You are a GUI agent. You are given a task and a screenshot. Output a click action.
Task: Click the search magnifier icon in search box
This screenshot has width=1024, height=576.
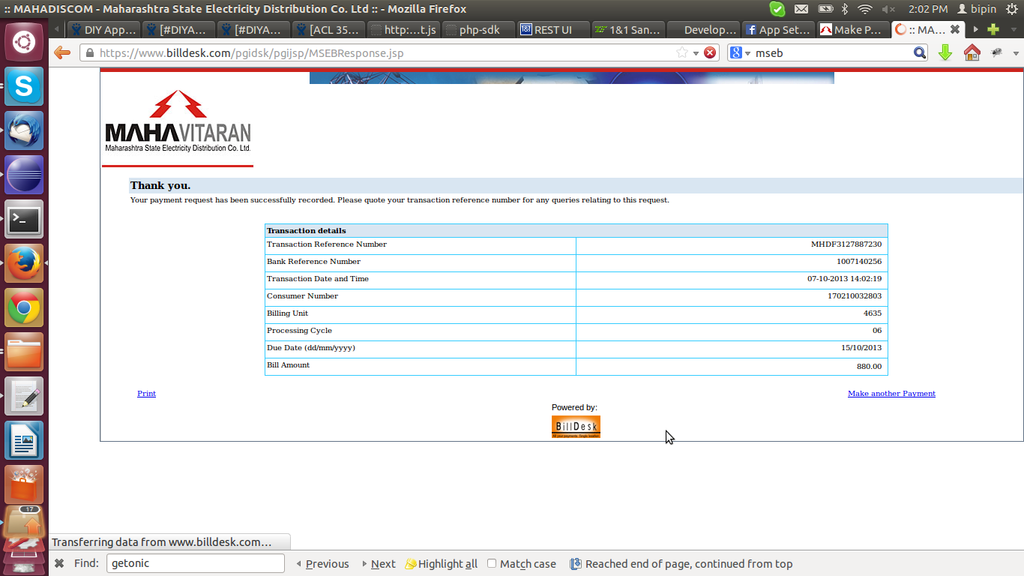point(919,52)
